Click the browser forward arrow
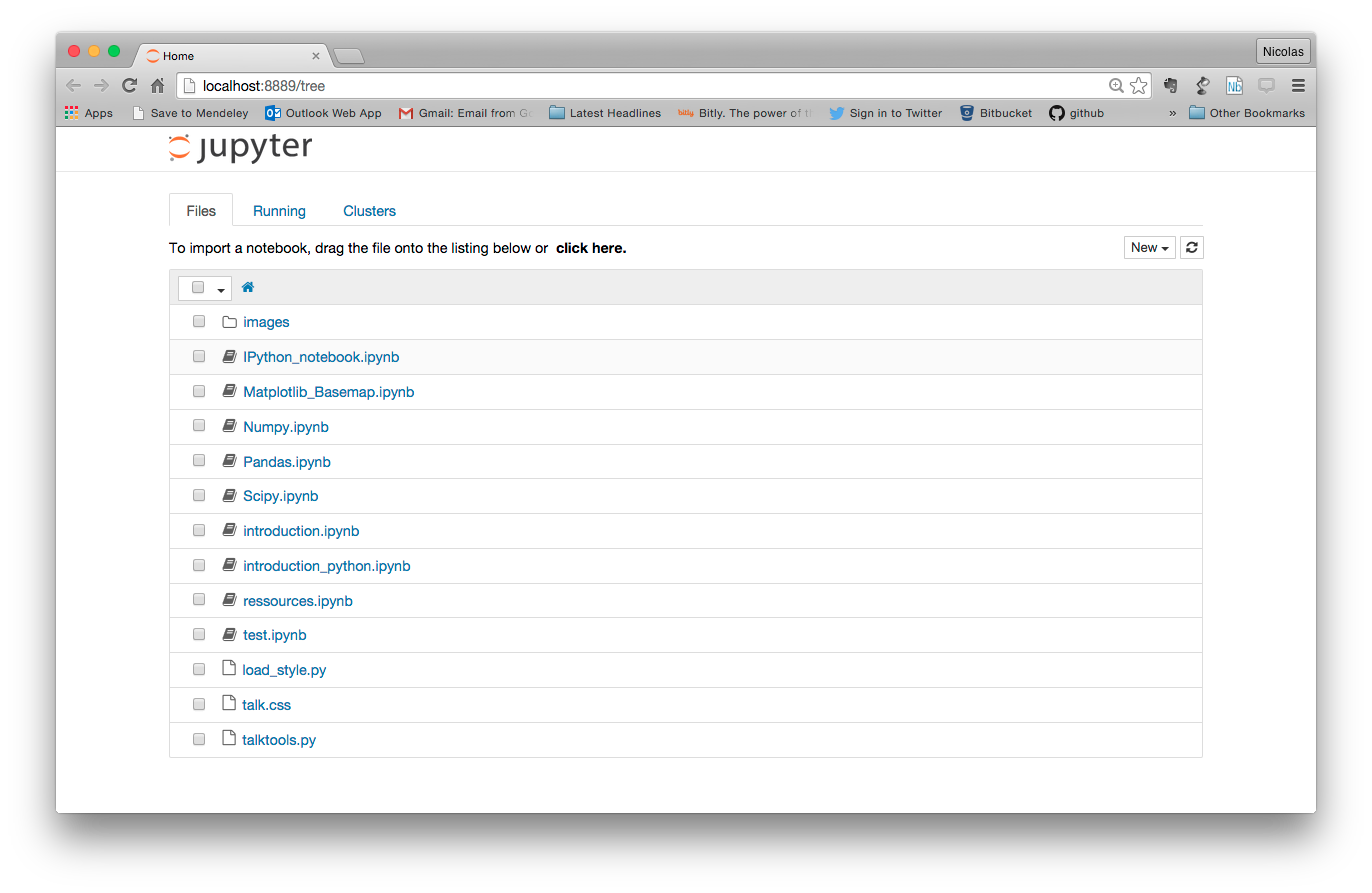 [x=101, y=85]
